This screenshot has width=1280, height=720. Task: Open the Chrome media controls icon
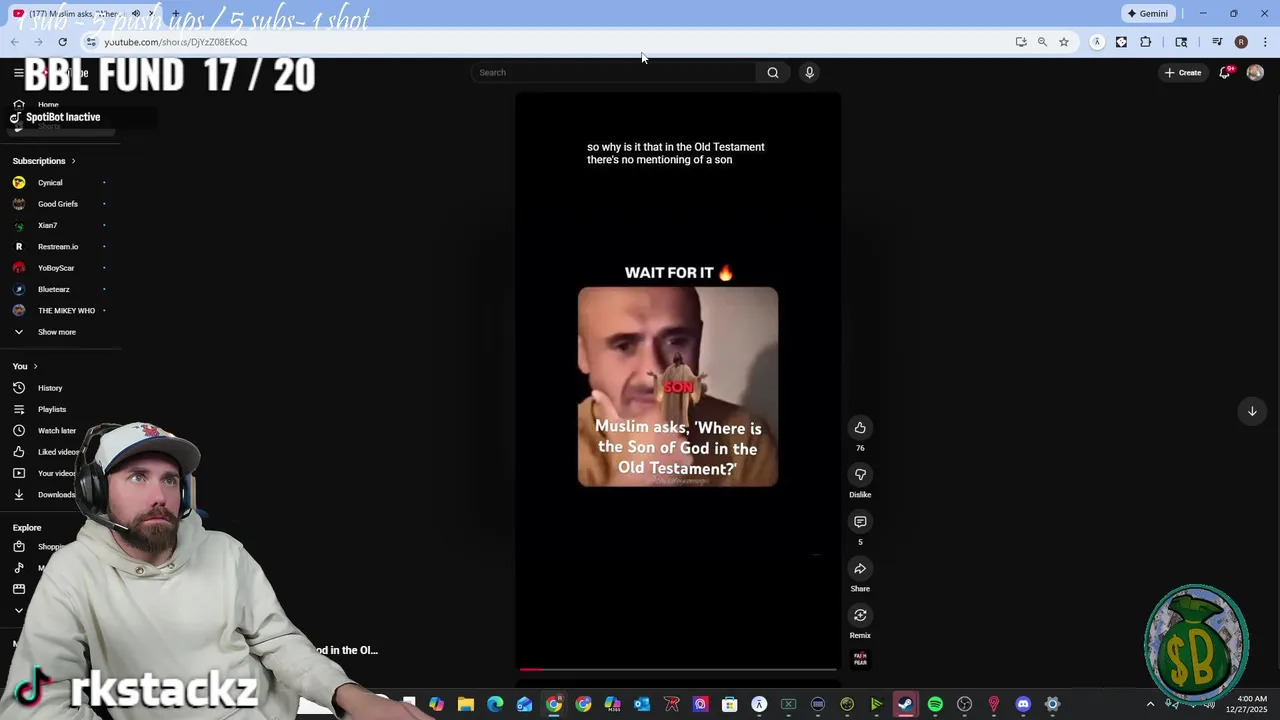coord(1217,42)
